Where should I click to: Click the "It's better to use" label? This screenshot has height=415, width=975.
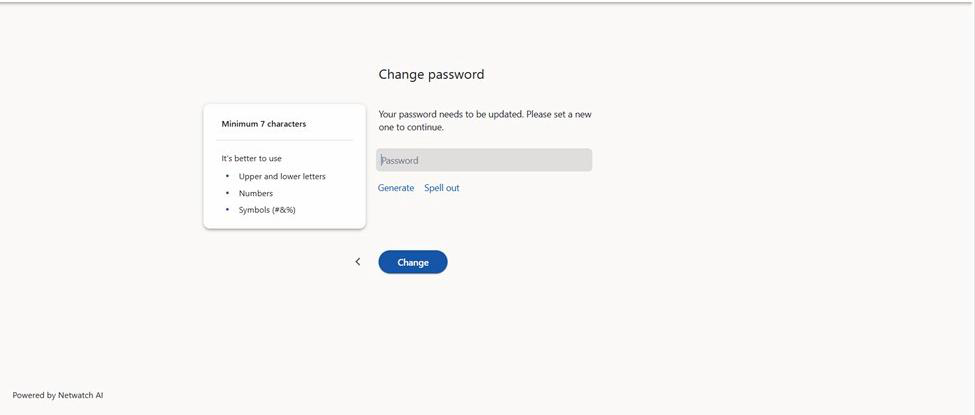pyautogui.click(x=251, y=159)
